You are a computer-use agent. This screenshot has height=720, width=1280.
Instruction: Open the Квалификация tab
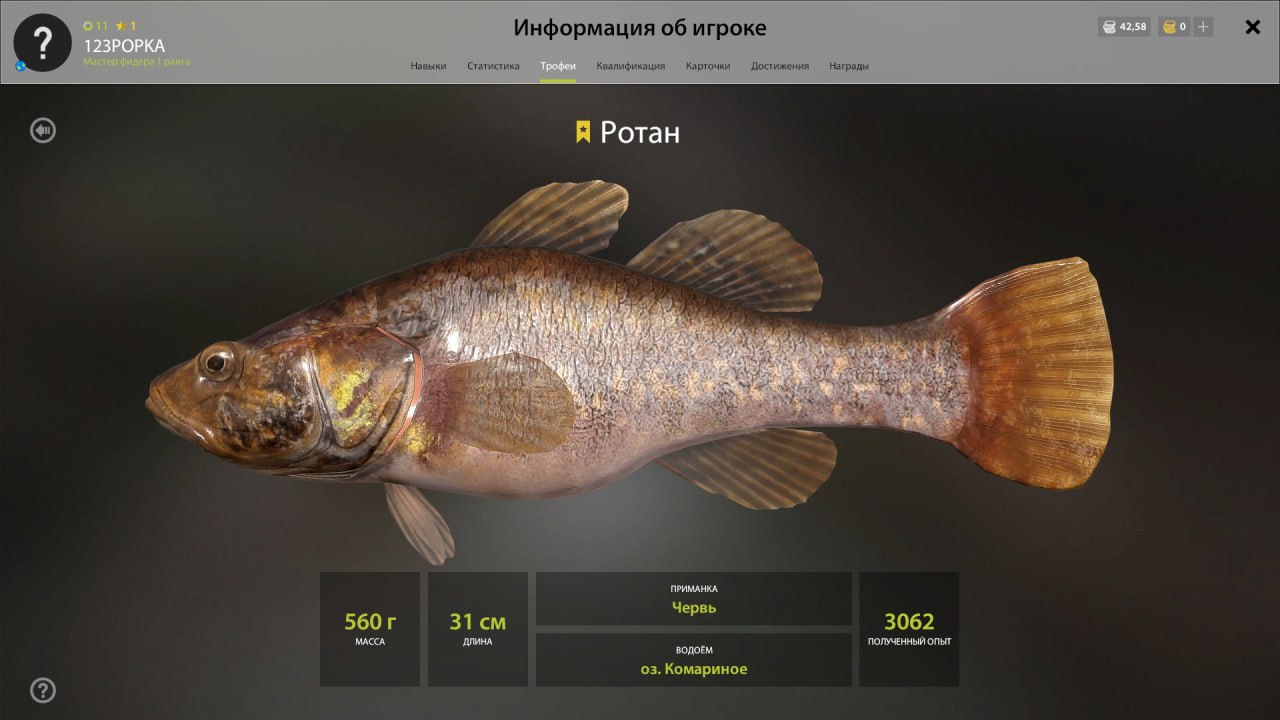pos(630,66)
